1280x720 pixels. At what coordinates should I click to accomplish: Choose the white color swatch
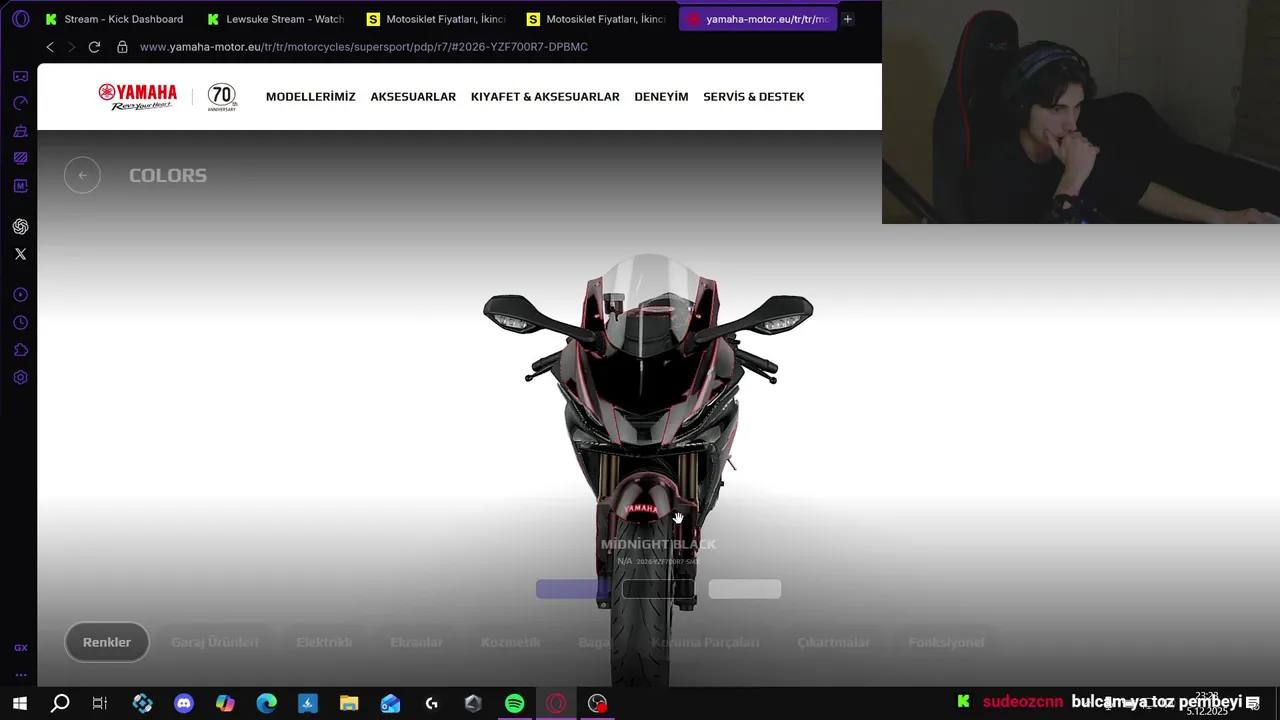(745, 589)
